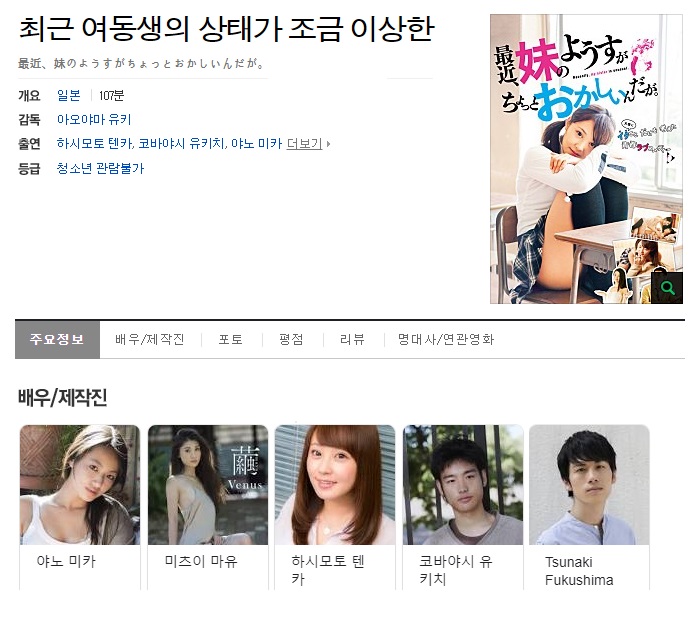697x620 pixels.
Task: Open the 포토 tab
Action: click(231, 340)
